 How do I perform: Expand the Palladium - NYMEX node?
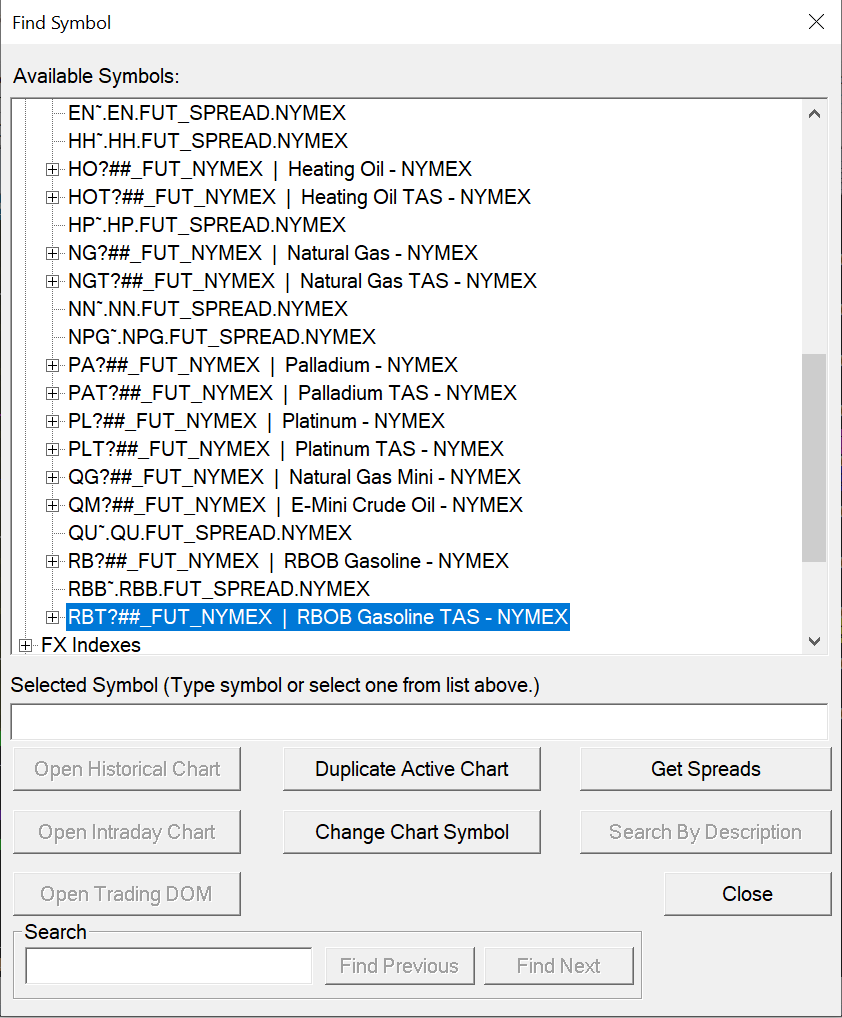(53, 365)
